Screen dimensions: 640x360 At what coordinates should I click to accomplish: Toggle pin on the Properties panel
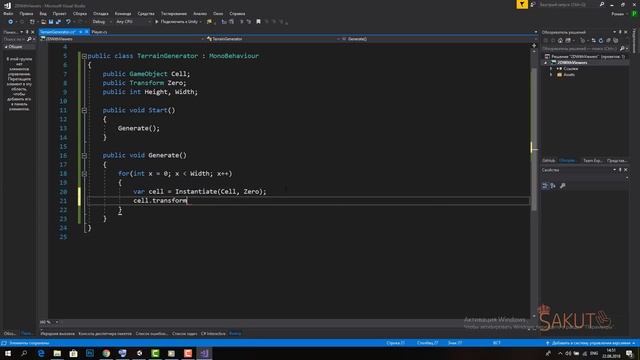point(620,170)
